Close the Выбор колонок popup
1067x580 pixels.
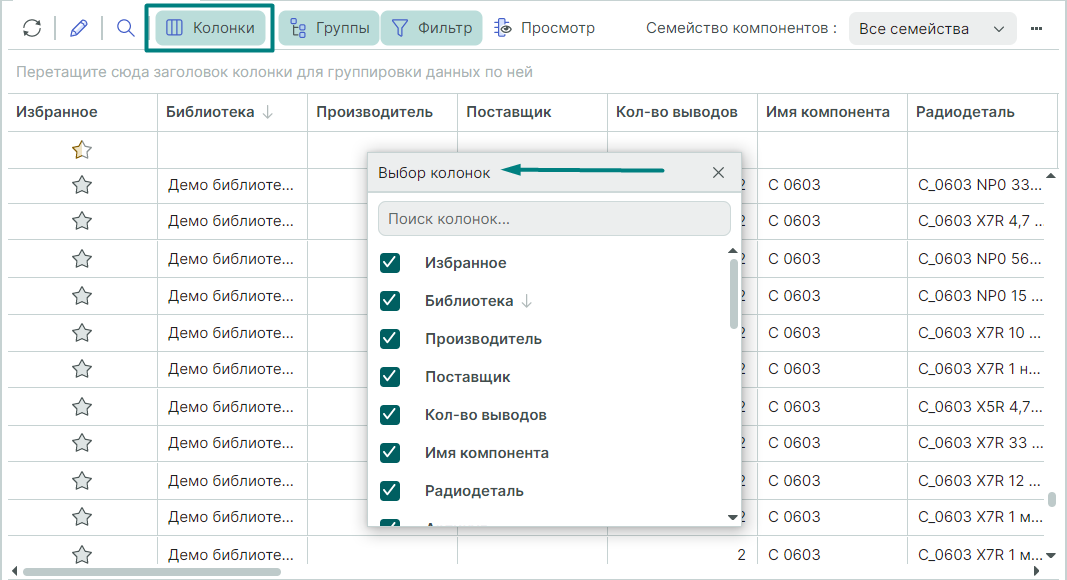[718, 172]
